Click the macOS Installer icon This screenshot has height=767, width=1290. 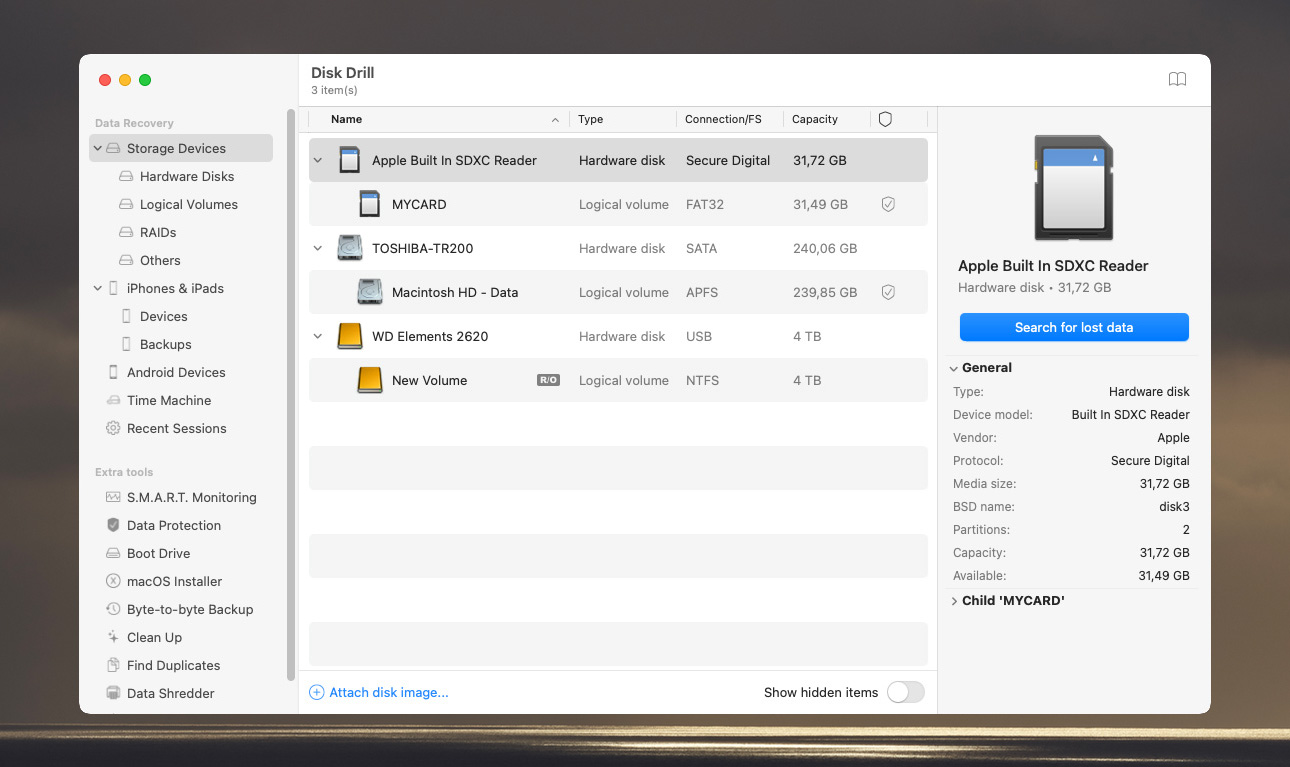[113, 581]
